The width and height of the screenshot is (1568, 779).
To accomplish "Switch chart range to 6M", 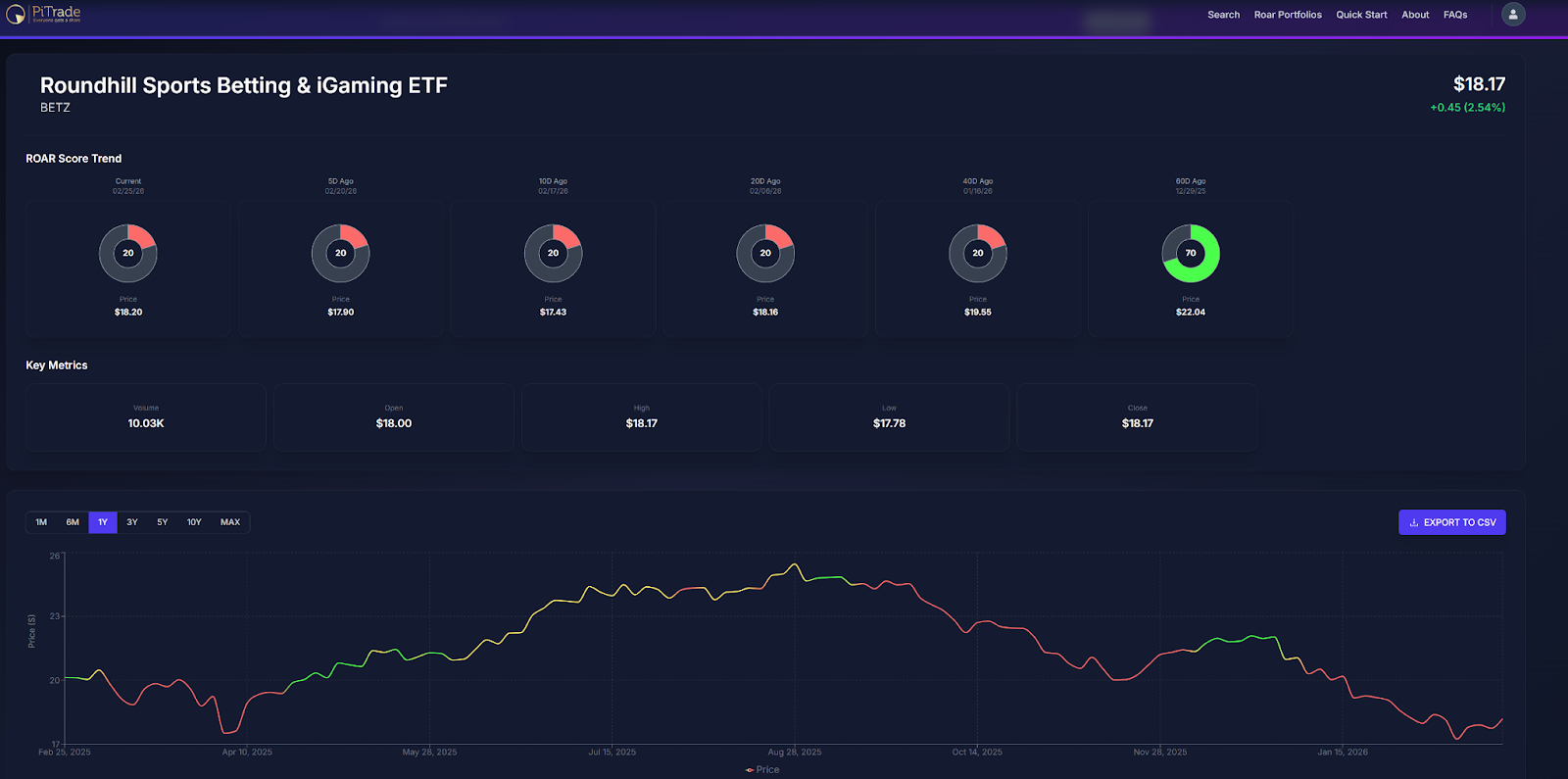I will pyautogui.click(x=73, y=522).
